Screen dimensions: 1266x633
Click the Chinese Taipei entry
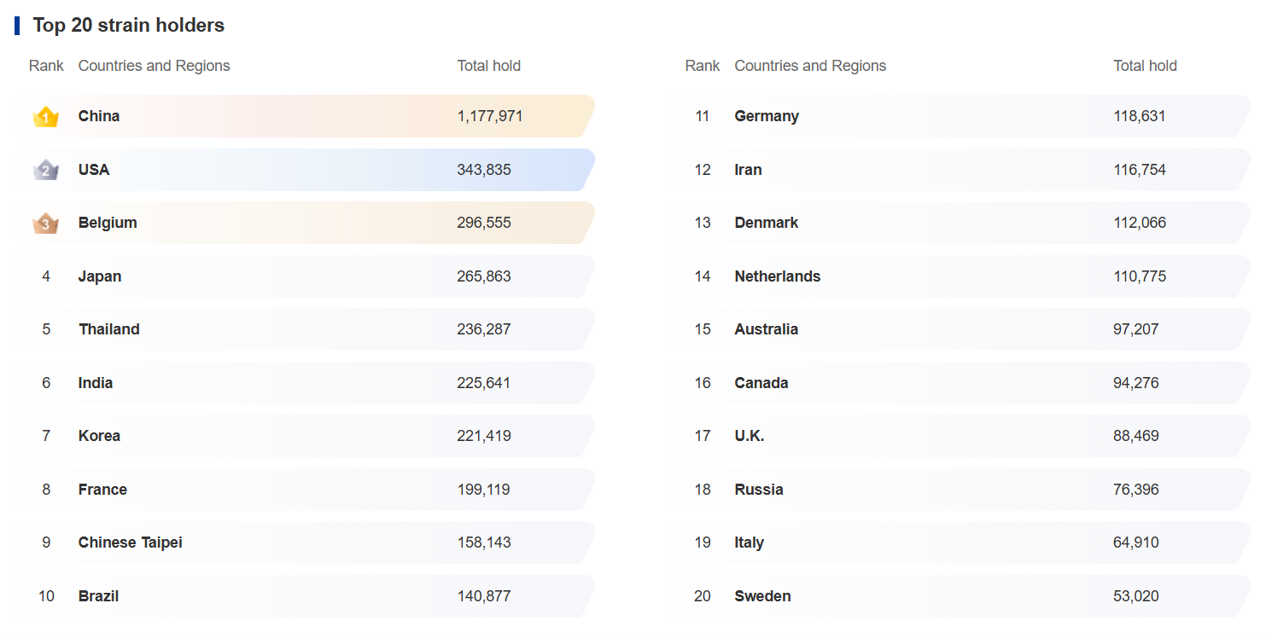click(130, 542)
